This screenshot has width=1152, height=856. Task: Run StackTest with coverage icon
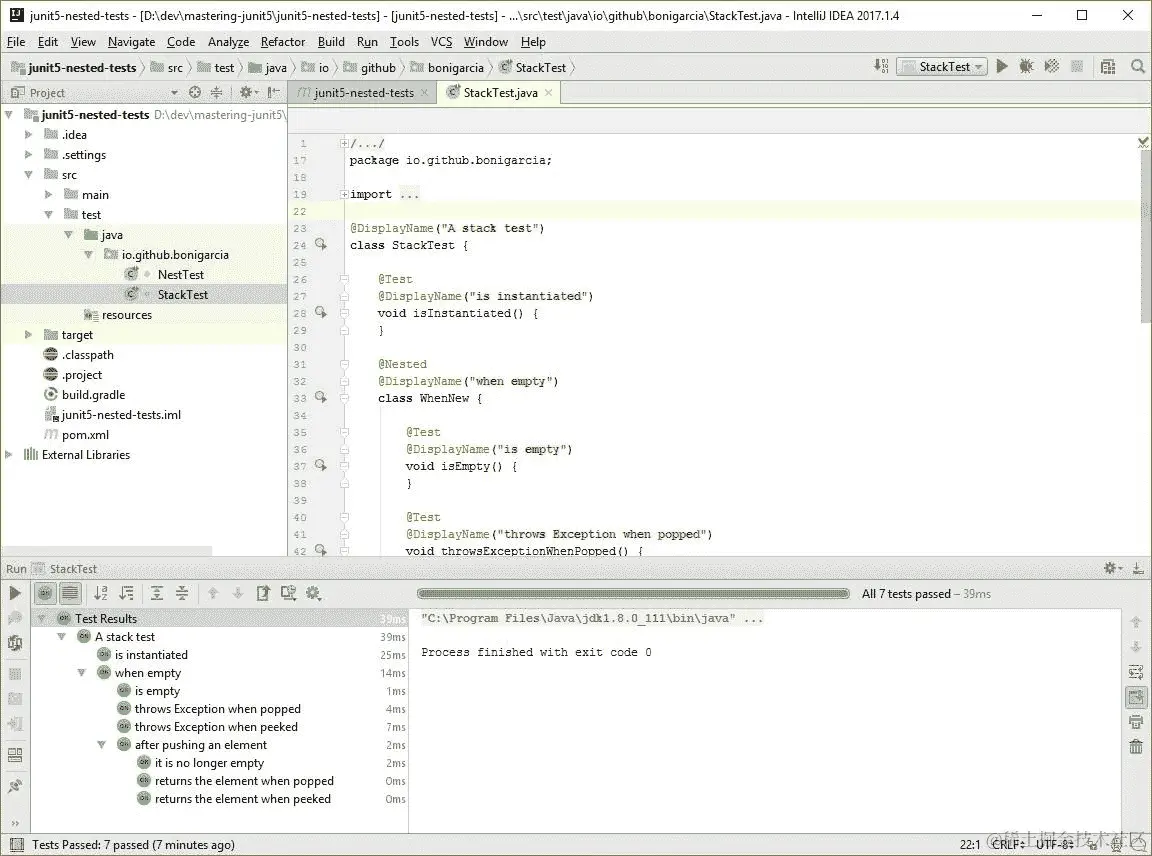tap(1052, 67)
